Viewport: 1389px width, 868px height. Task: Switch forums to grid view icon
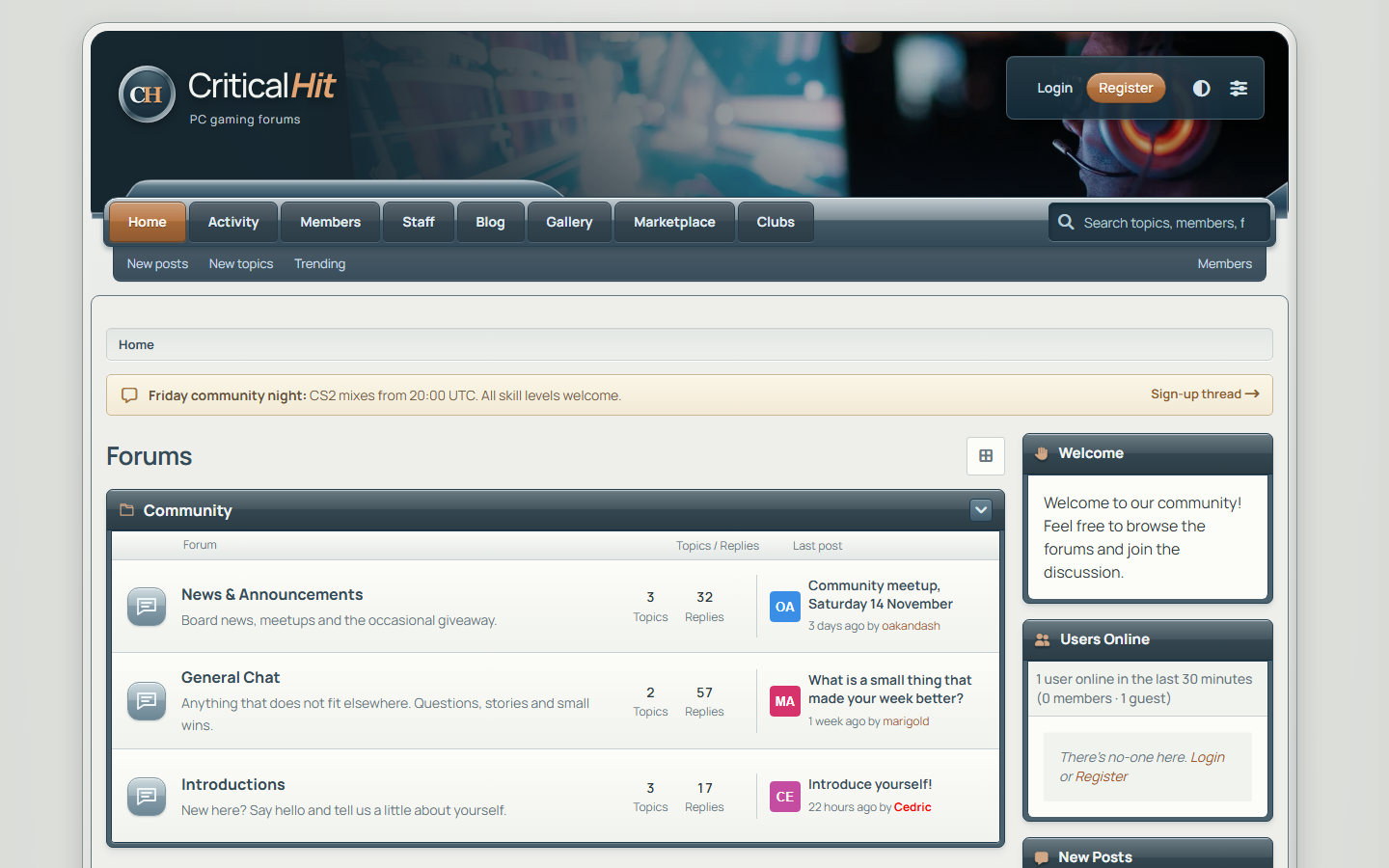pyautogui.click(x=986, y=456)
